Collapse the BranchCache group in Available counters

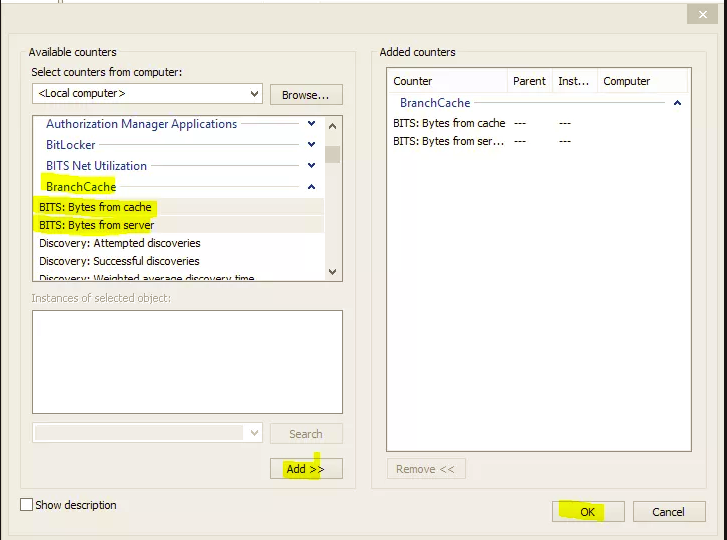pyautogui.click(x=312, y=186)
